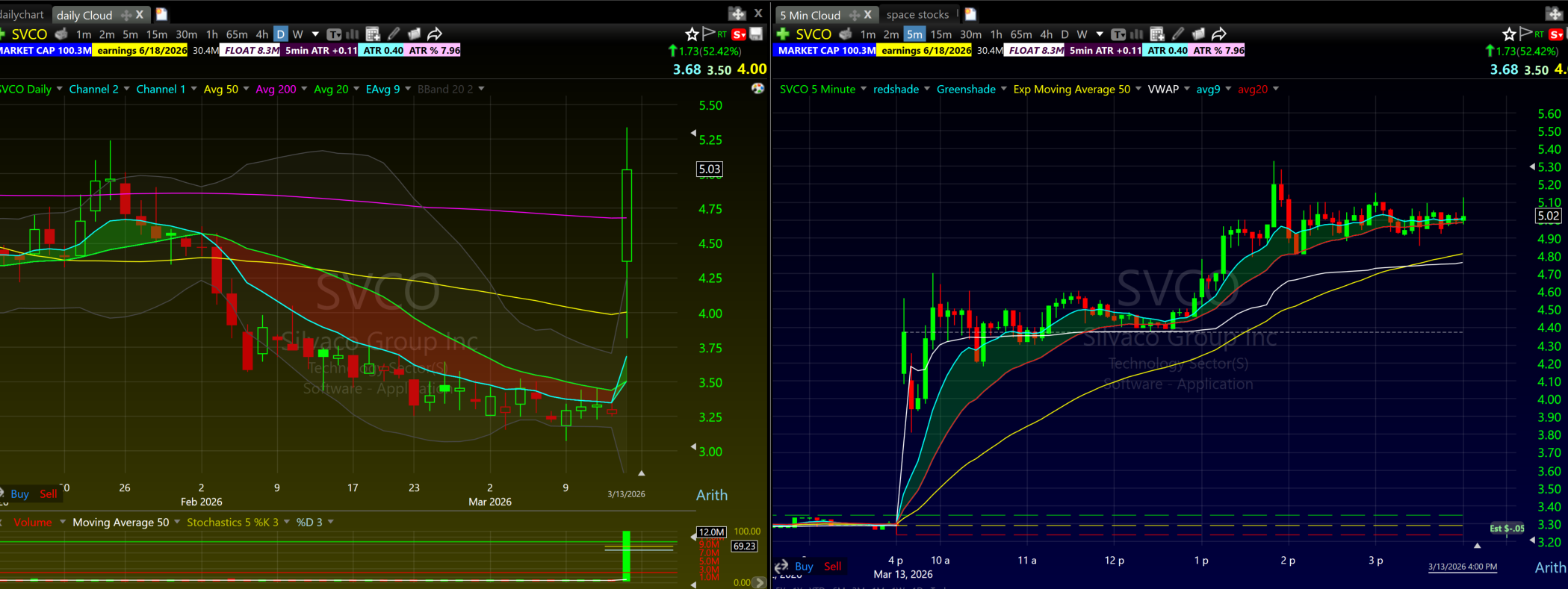Open timeframe dropdown arrow in 5 min chart

[x=1100, y=34]
